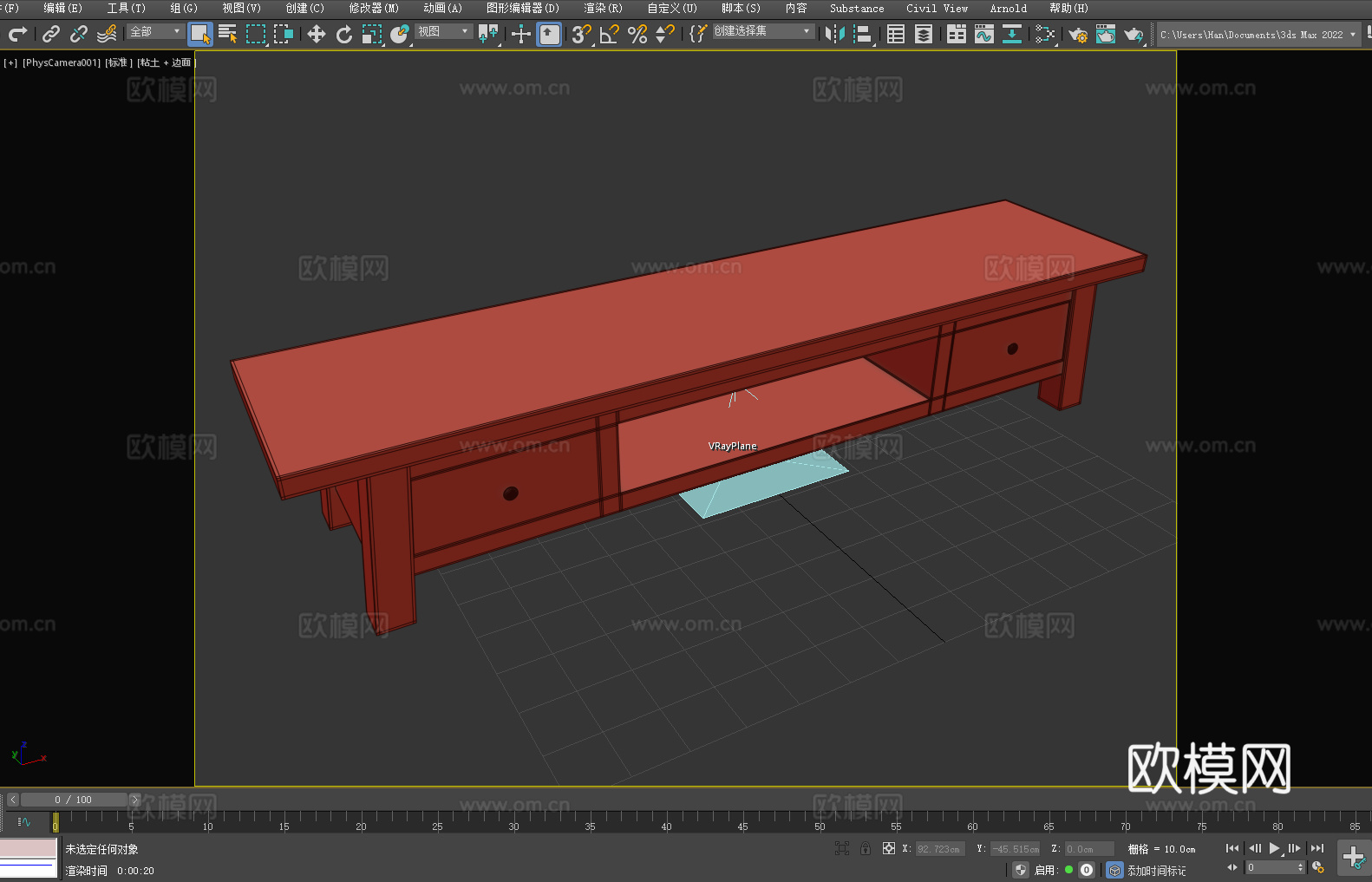Click previous-frame arrow on time slider
1372x882 pixels.
[x=13, y=800]
